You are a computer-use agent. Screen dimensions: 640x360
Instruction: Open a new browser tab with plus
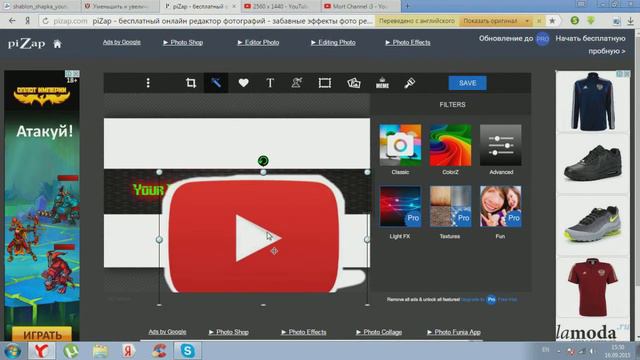(407, 6)
